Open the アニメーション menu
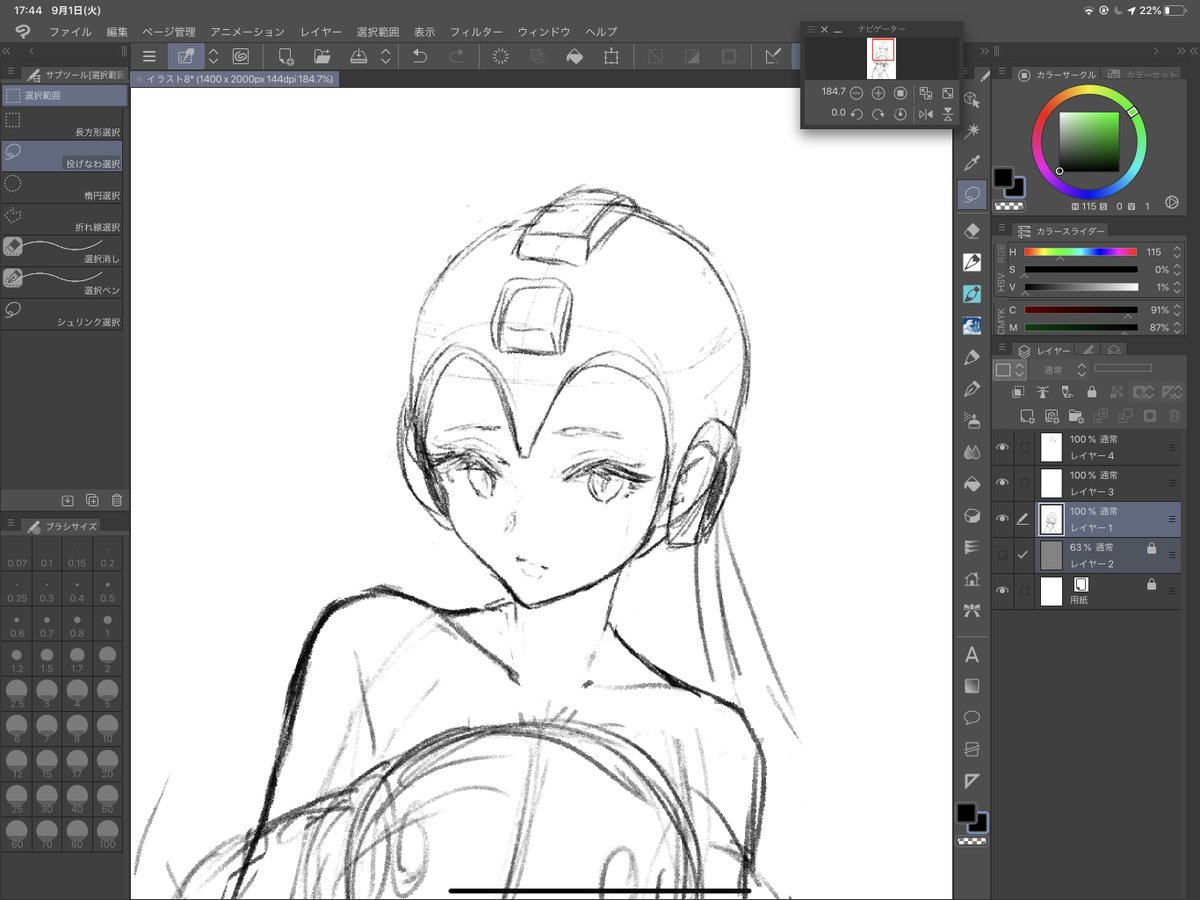The image size is (1200, 900). pos(247,32)
